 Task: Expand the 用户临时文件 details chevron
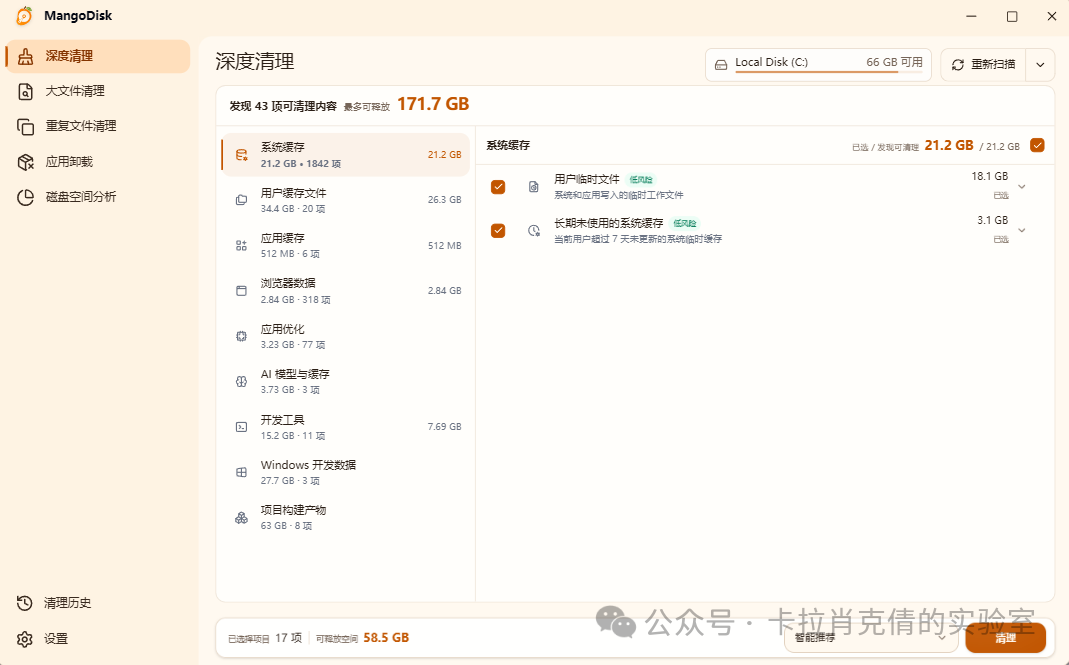tap(1022, 187)
